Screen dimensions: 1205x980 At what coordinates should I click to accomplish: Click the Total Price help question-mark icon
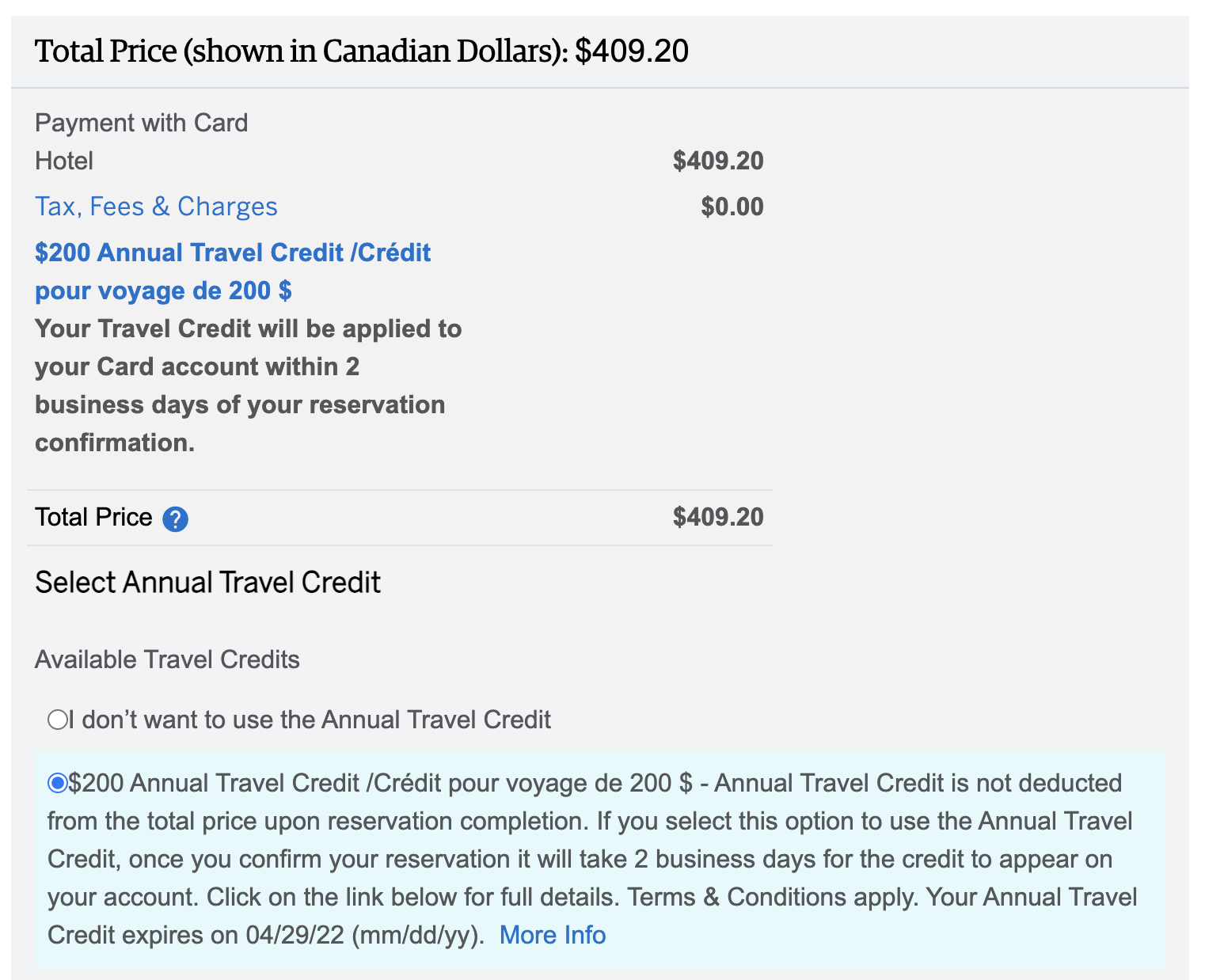(x=175, y=519)
